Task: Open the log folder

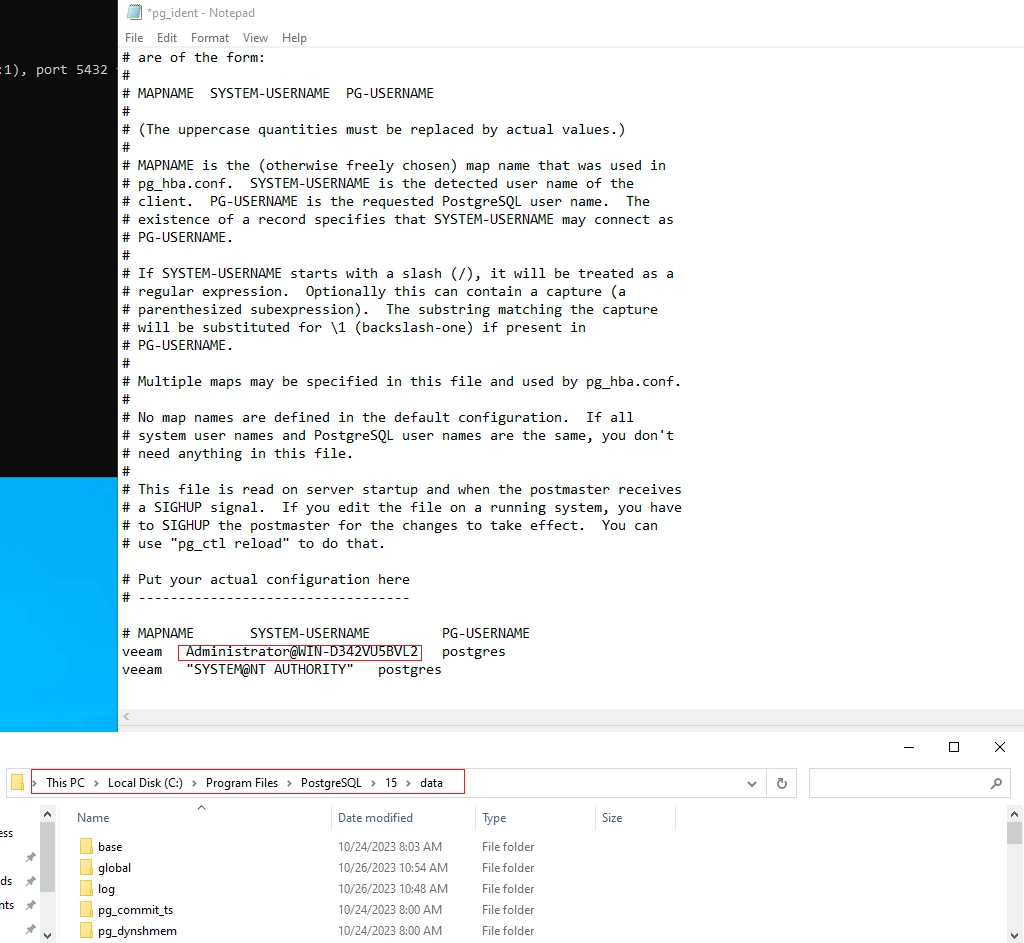Action: [x=105, y=888]
